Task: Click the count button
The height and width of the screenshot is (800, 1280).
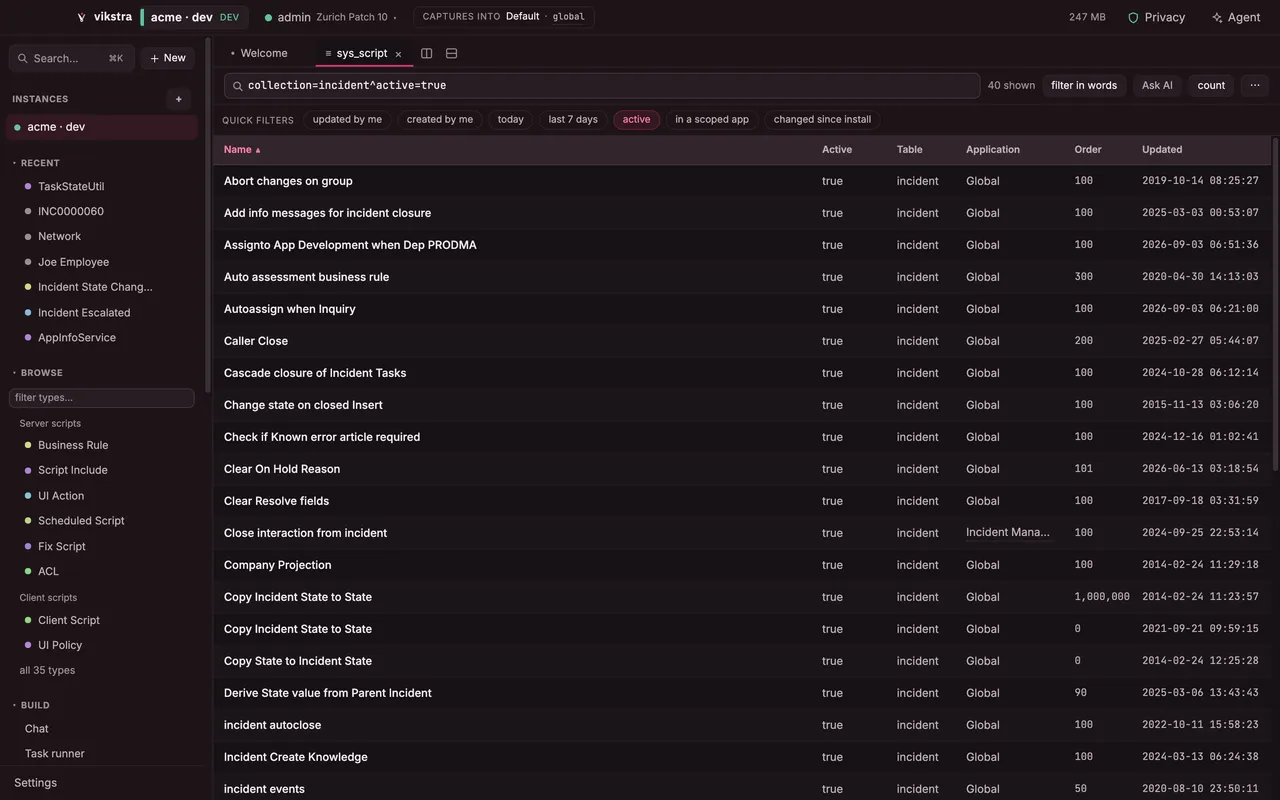Action: (1211, 85)
